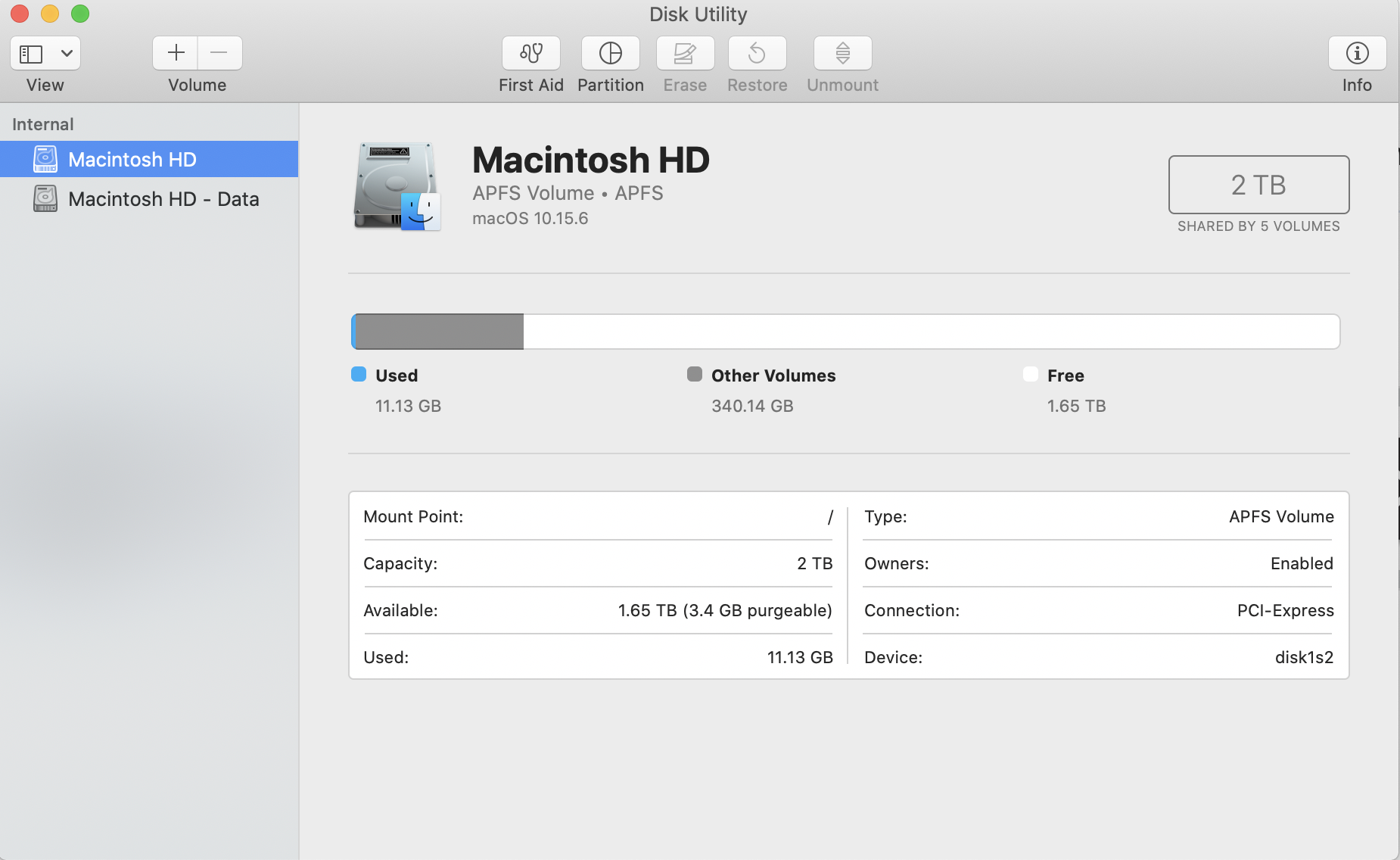Click the '1.65 TB' free value
Screen dimensions: 1400x860
tap(1076, 406)
